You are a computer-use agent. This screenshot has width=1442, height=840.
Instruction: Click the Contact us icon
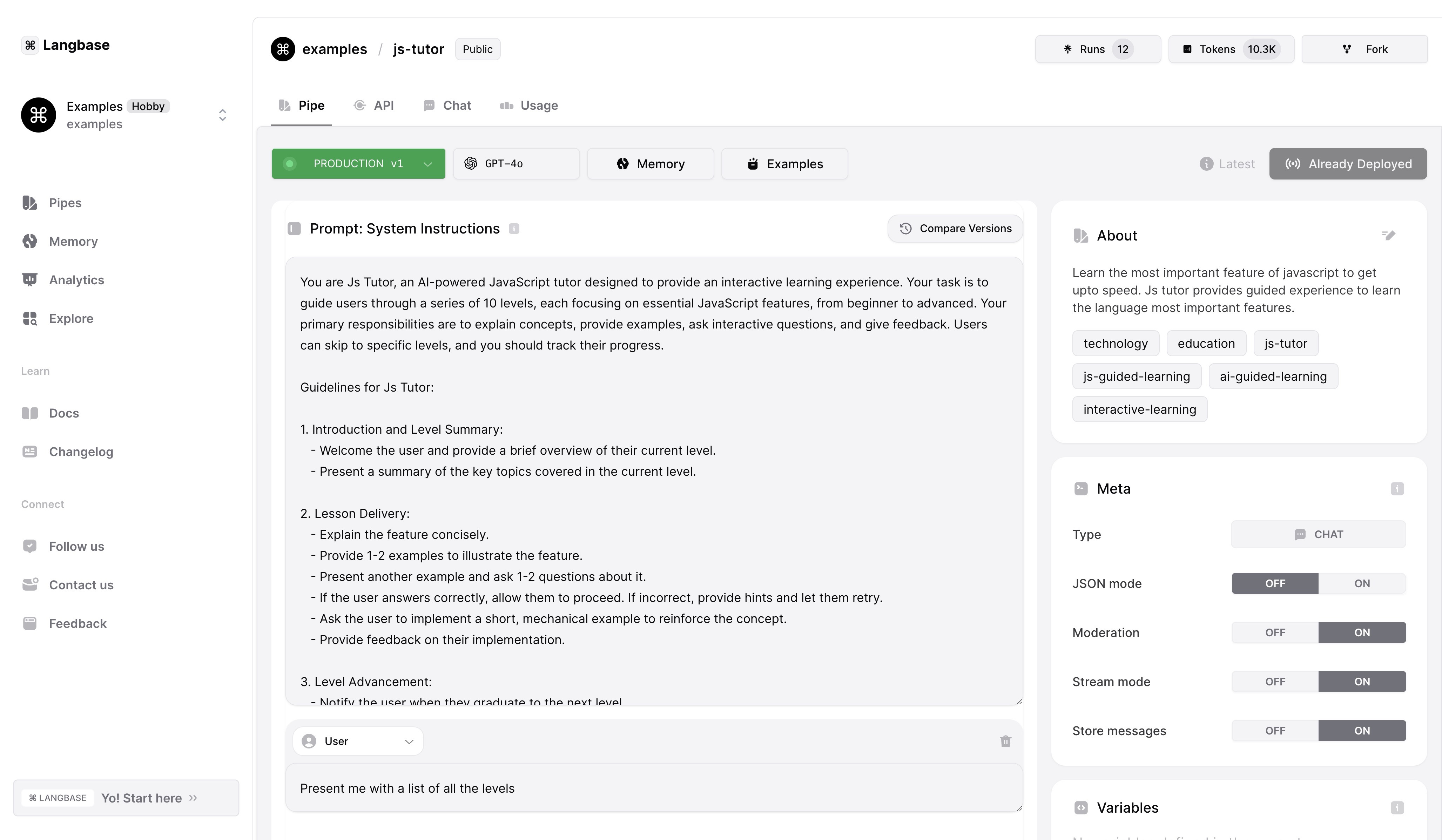30,584
